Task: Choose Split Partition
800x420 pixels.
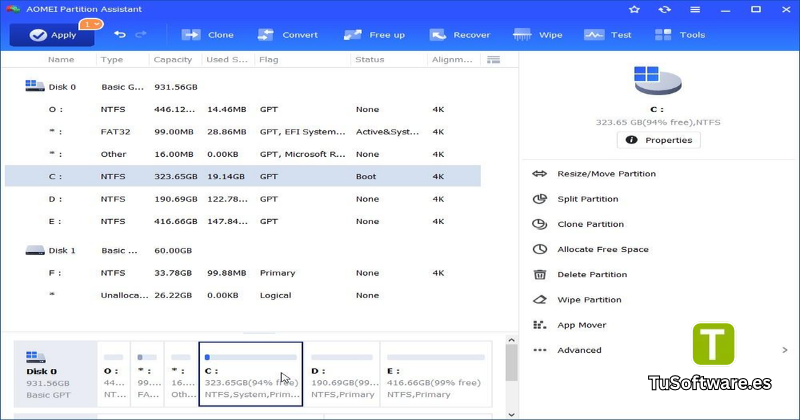Action: click(576, 199)
